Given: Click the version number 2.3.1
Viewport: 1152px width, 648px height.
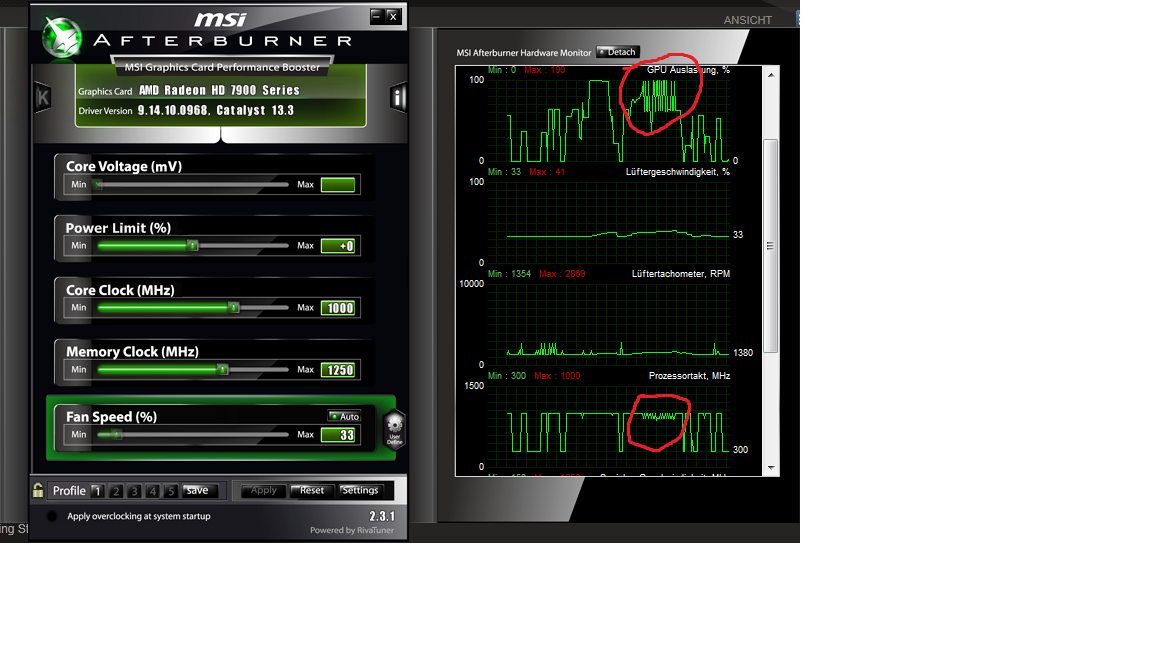Looking at the screenshot, I should pos(382,516).
